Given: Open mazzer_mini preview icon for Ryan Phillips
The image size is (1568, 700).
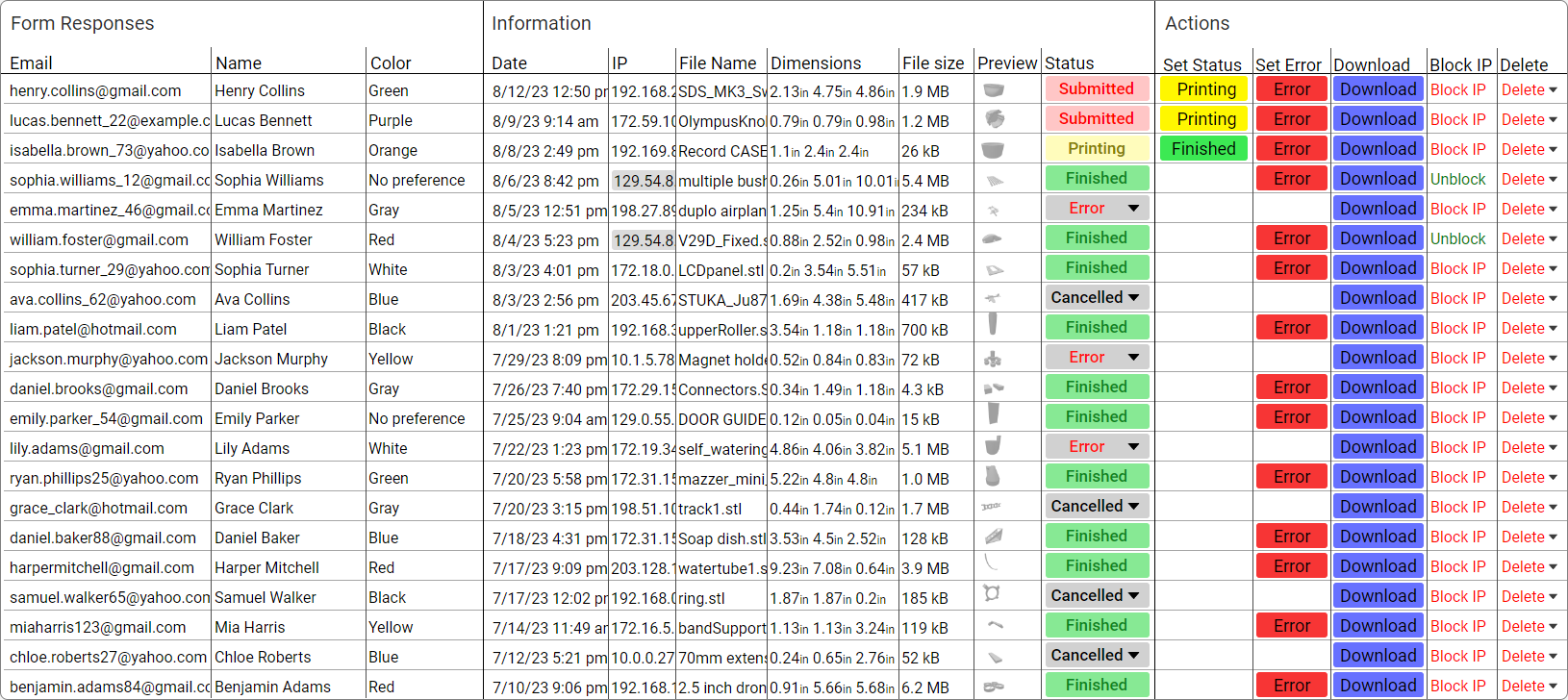Looking at the screenshot, I should (993, 476).
